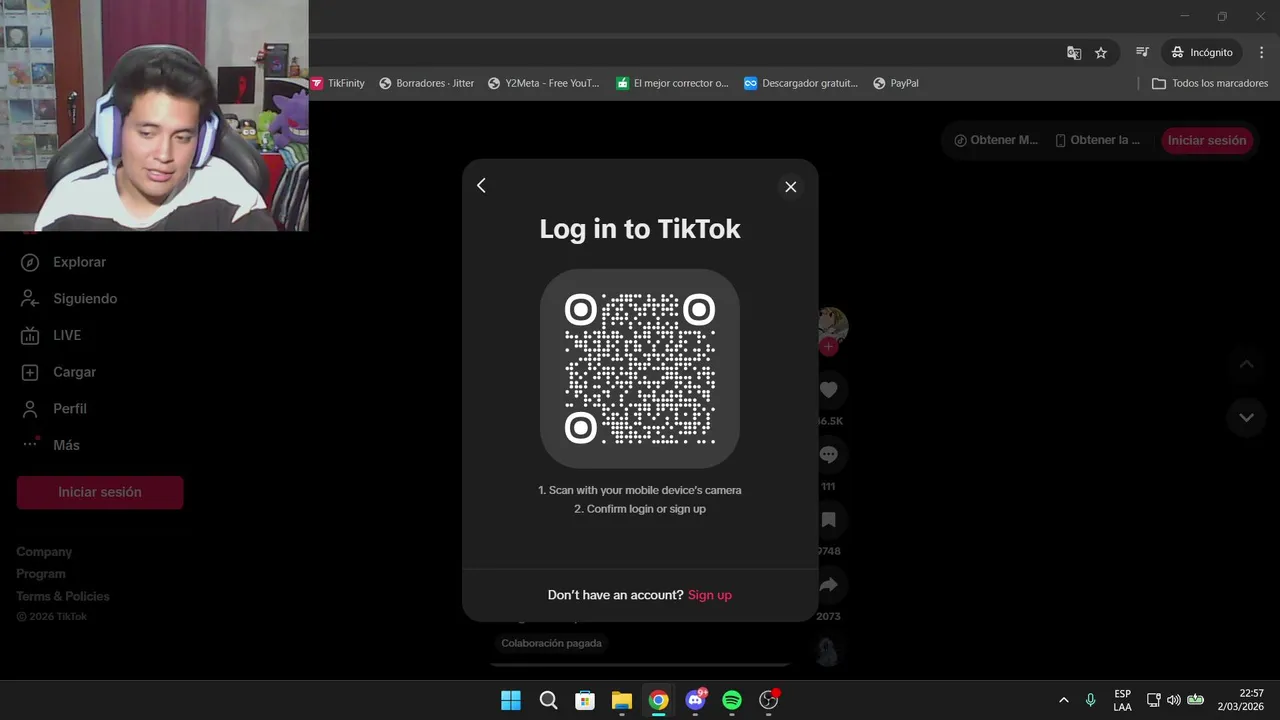Expand the Terms & Policies footer section

(63, 596)
